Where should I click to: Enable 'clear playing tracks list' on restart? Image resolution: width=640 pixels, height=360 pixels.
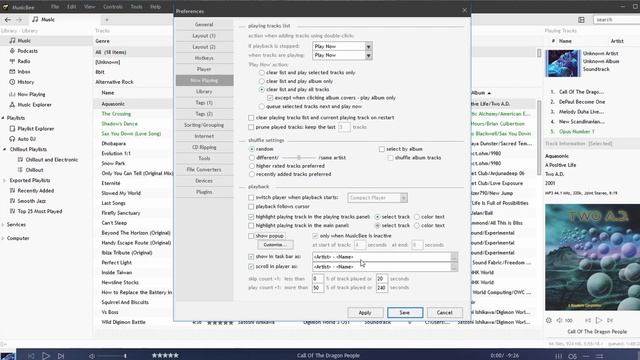pos(251,118)
